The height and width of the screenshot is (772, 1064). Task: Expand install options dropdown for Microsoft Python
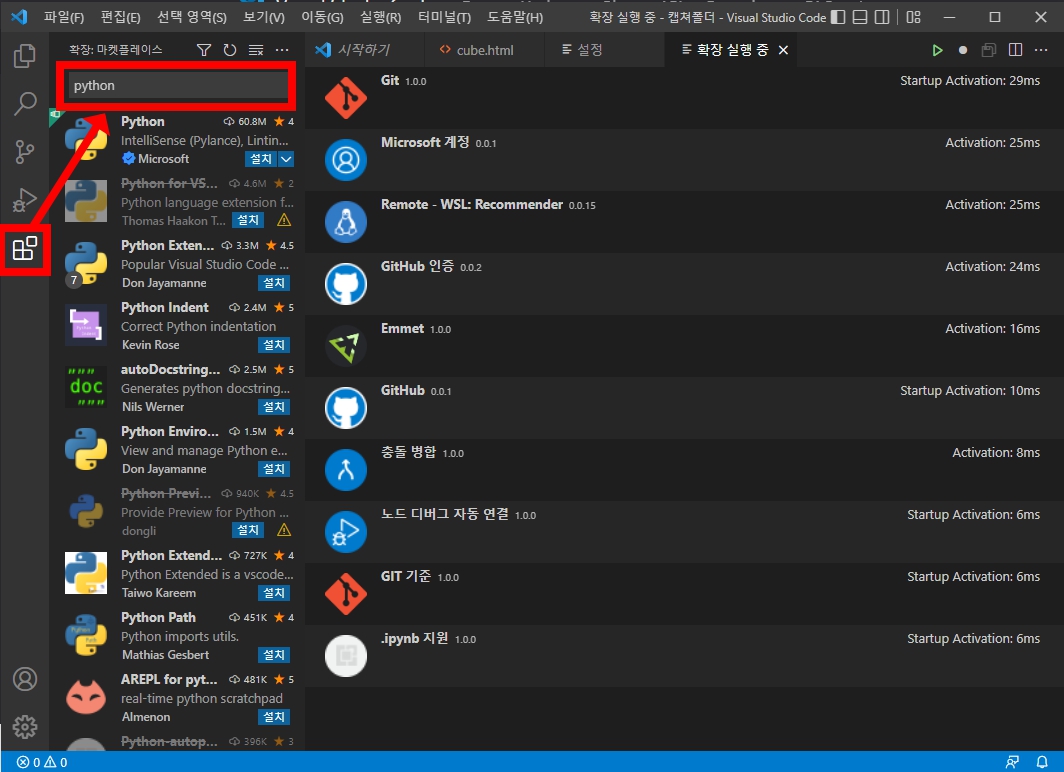(x=286, y=159)
